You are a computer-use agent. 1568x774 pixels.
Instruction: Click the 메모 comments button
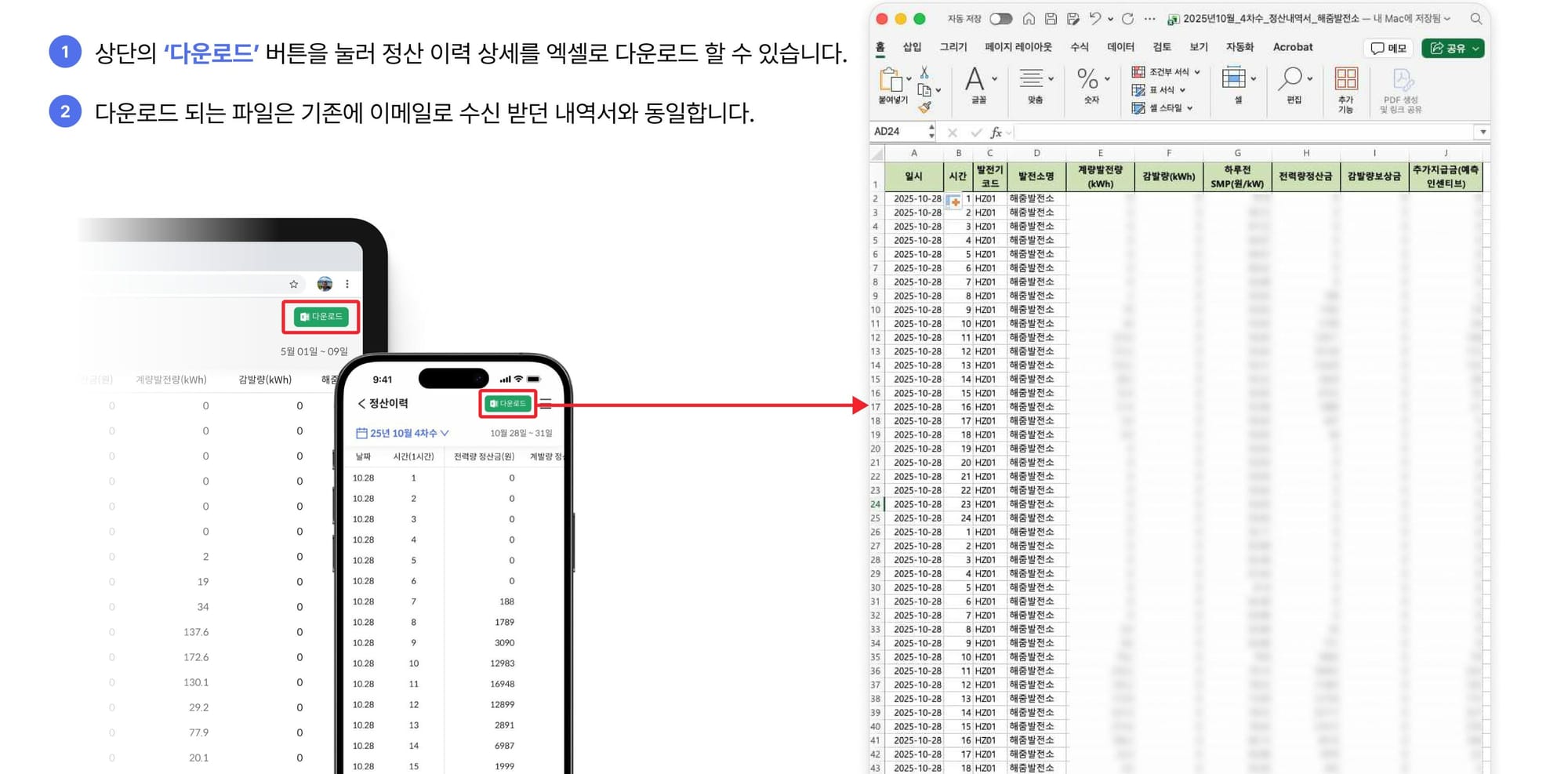click(x=1388, y=48)
